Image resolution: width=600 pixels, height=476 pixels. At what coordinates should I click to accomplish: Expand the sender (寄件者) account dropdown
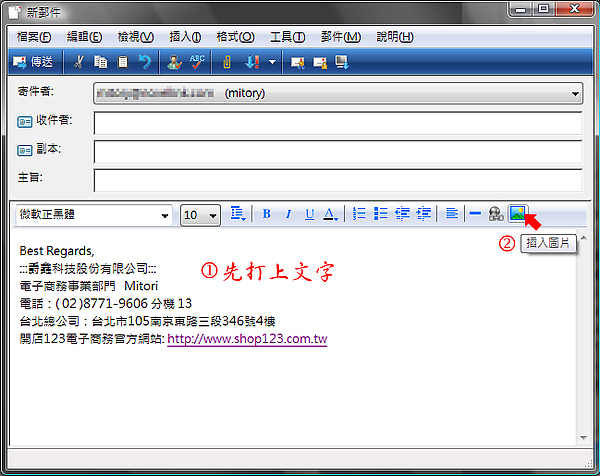coord(575,93)
